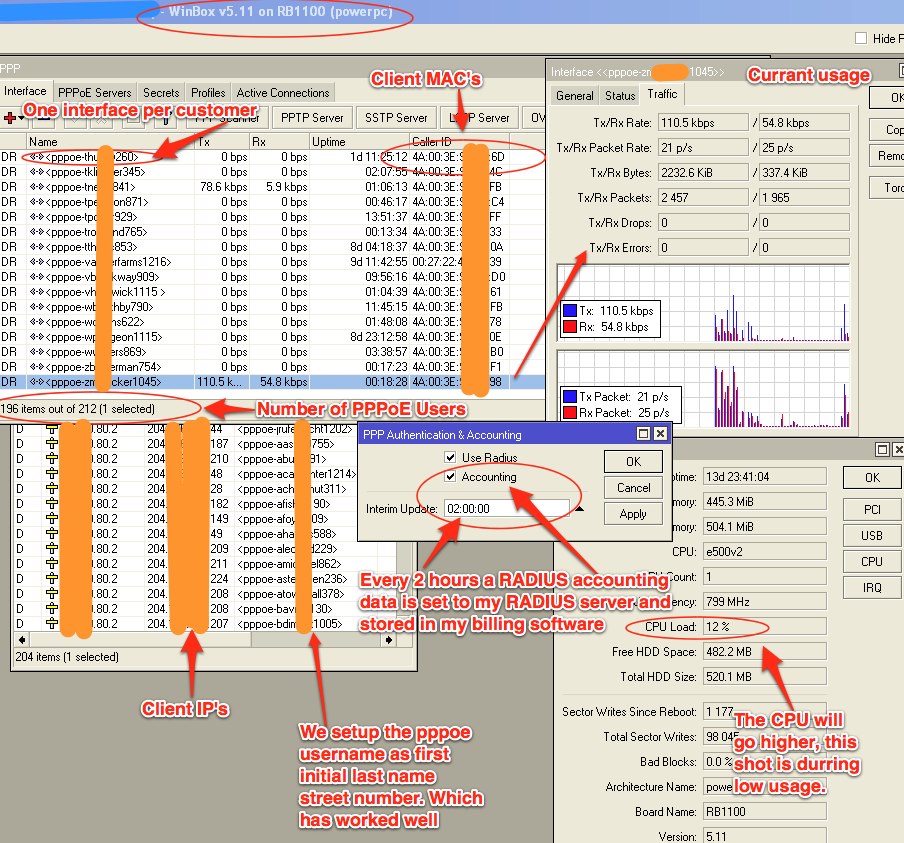Expand the new-interface type dropdown arrow

(20, 118)
